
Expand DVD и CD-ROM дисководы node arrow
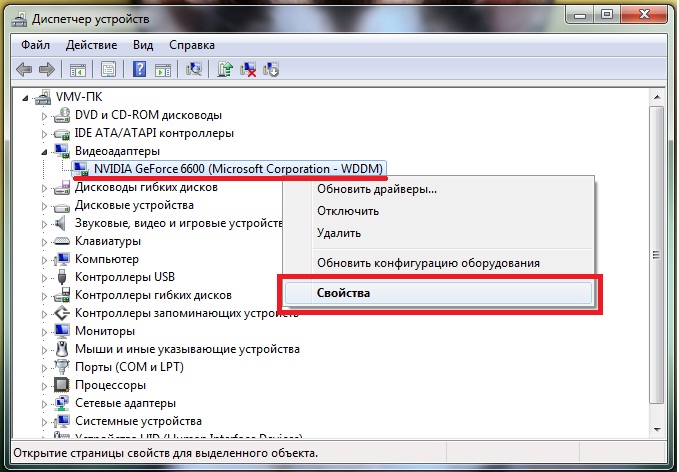(44, 116)
